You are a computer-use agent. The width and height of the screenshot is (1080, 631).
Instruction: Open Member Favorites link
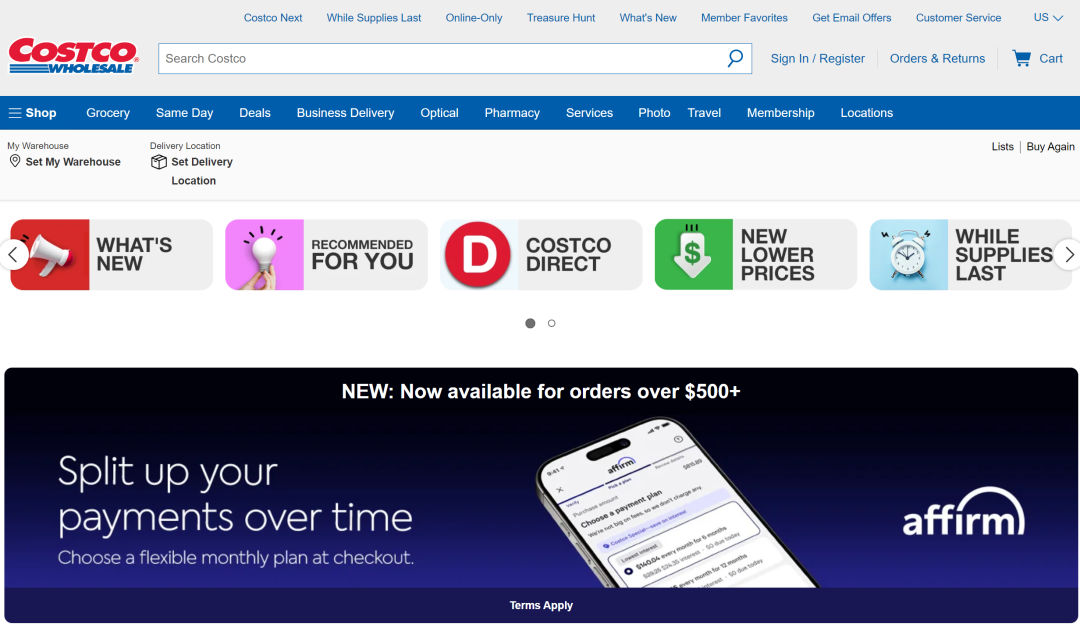click(745, 18)
